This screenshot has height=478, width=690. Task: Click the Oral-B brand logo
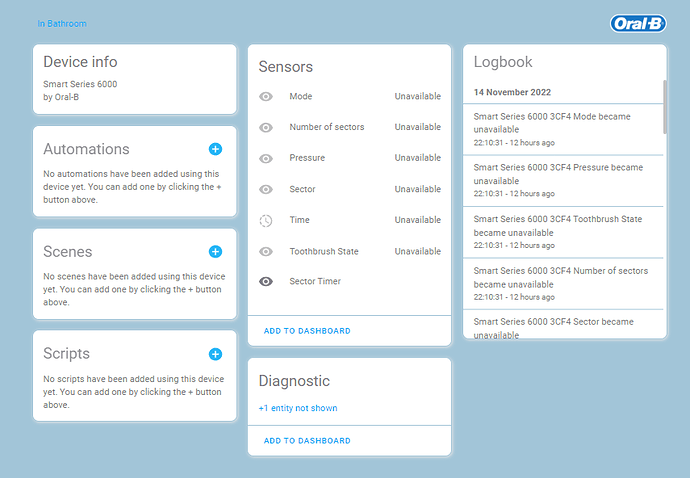pos(638,23)
